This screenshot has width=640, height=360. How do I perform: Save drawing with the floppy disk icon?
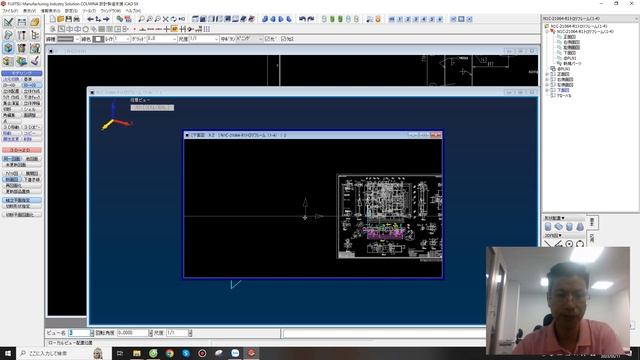[x=69, y=19]
